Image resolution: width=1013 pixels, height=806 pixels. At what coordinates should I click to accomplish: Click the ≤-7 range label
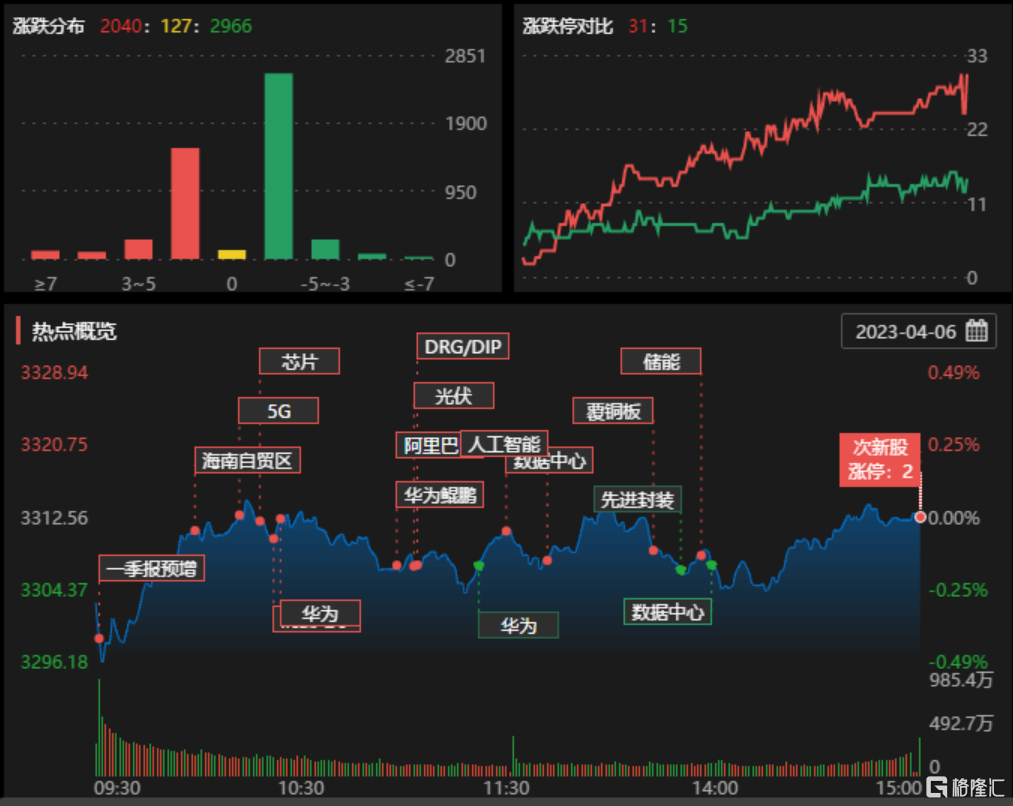(419, 284)
